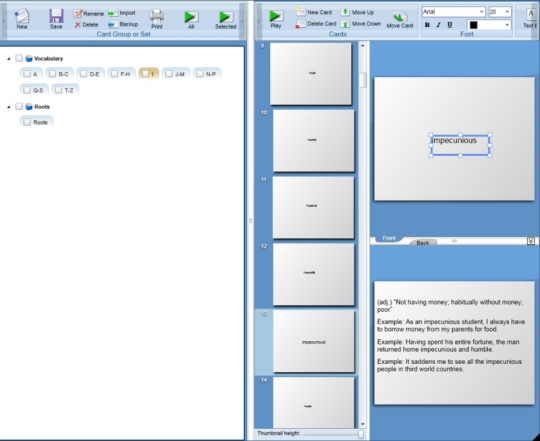Click the Vocabulary group cube icon
The image size is (540, 441).
29,59
